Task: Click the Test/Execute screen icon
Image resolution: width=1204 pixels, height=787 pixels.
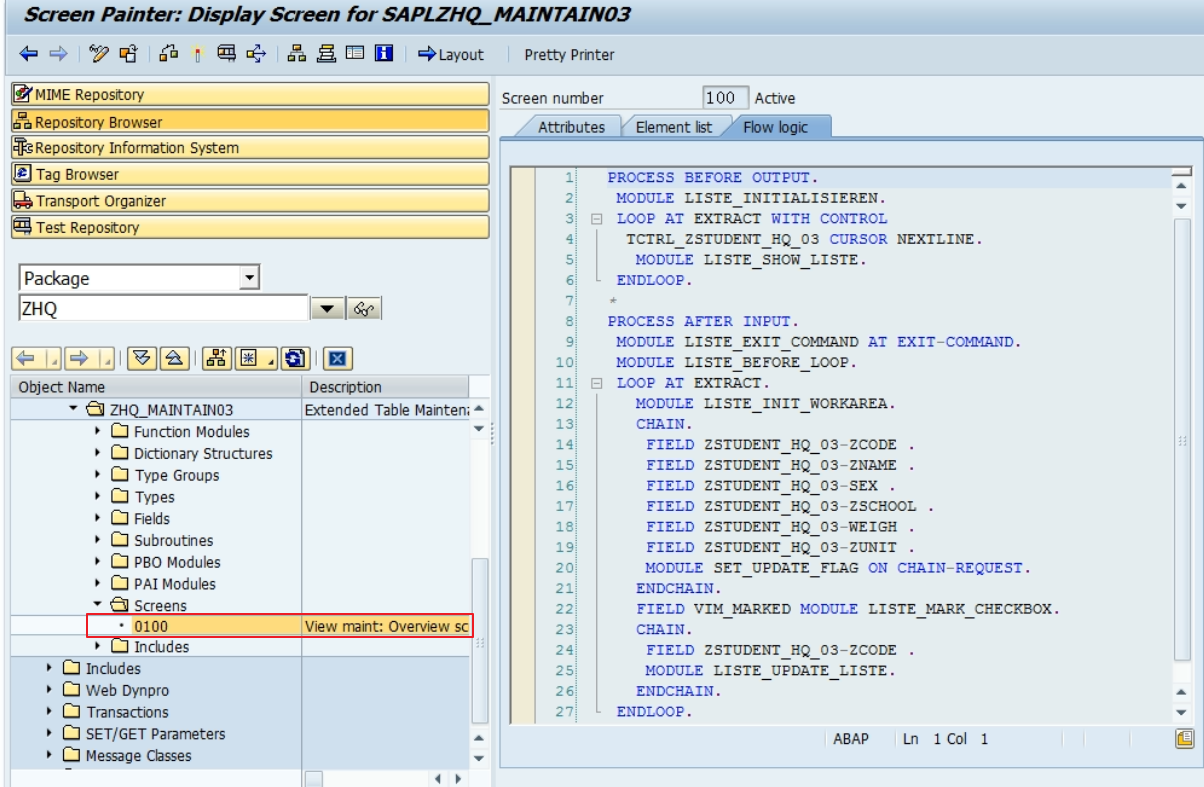Action: (227, 54)
